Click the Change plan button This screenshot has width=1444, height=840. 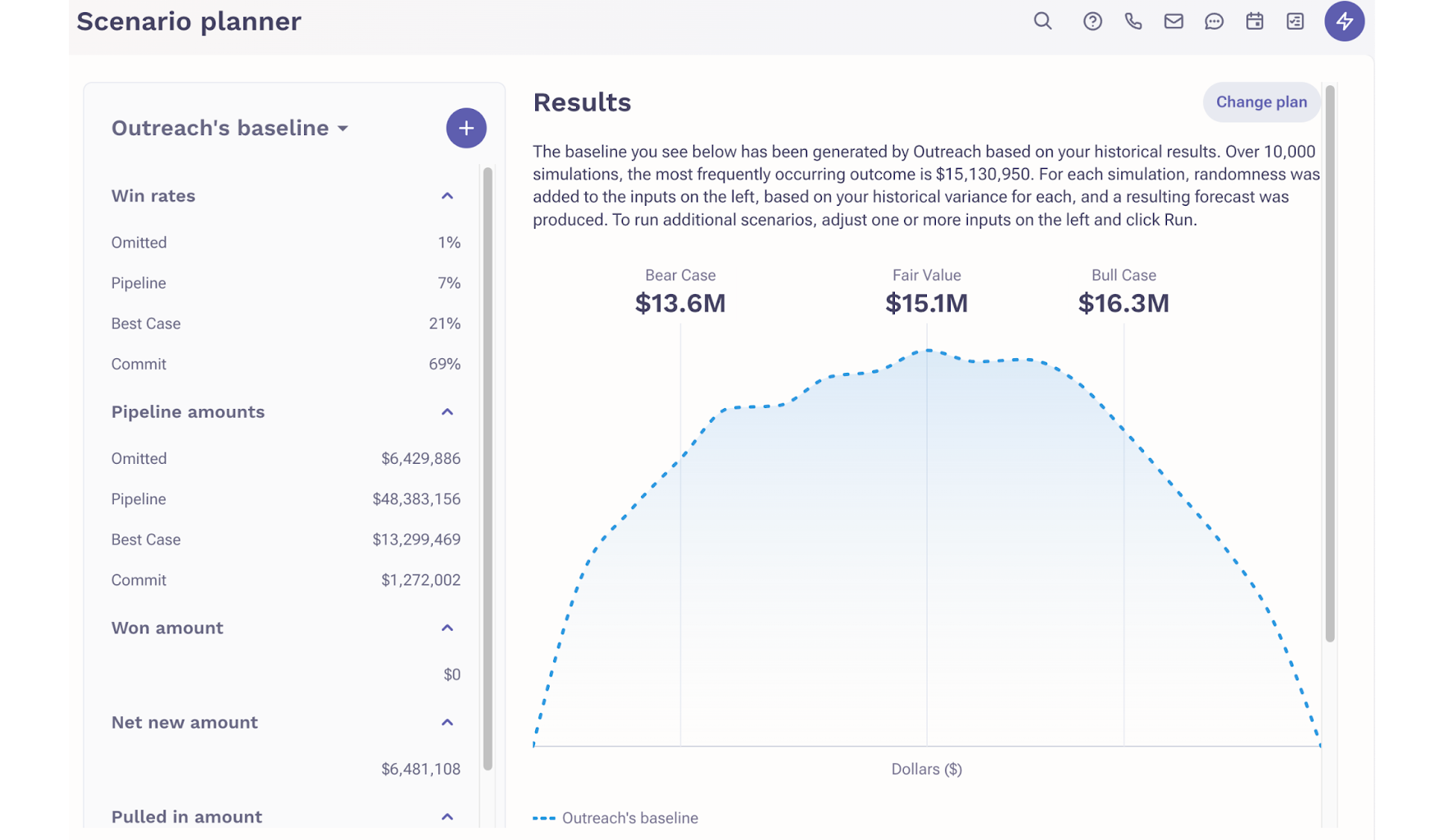point(1261,102)
